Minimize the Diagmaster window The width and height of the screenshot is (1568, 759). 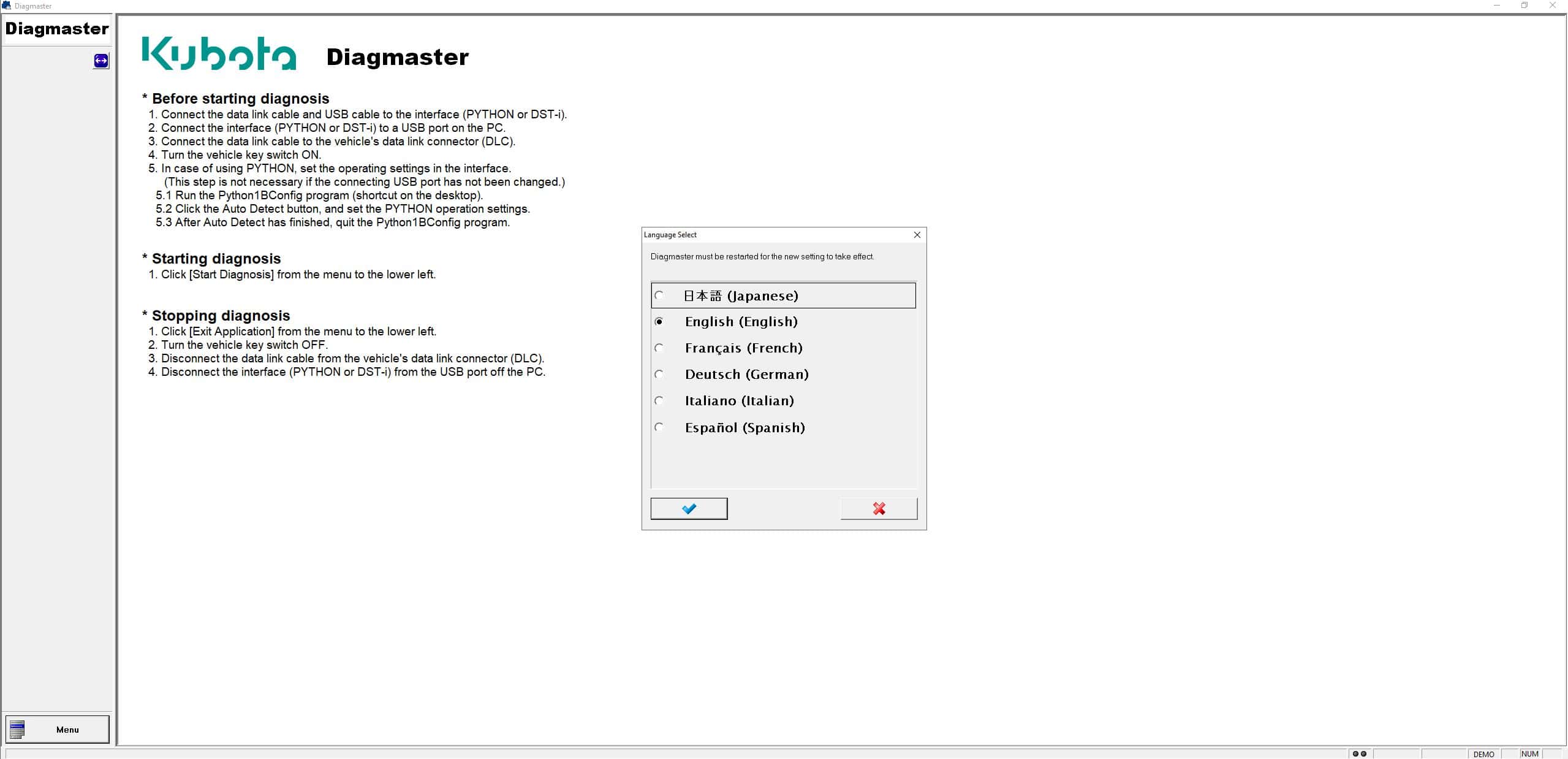pos(1496,6)
